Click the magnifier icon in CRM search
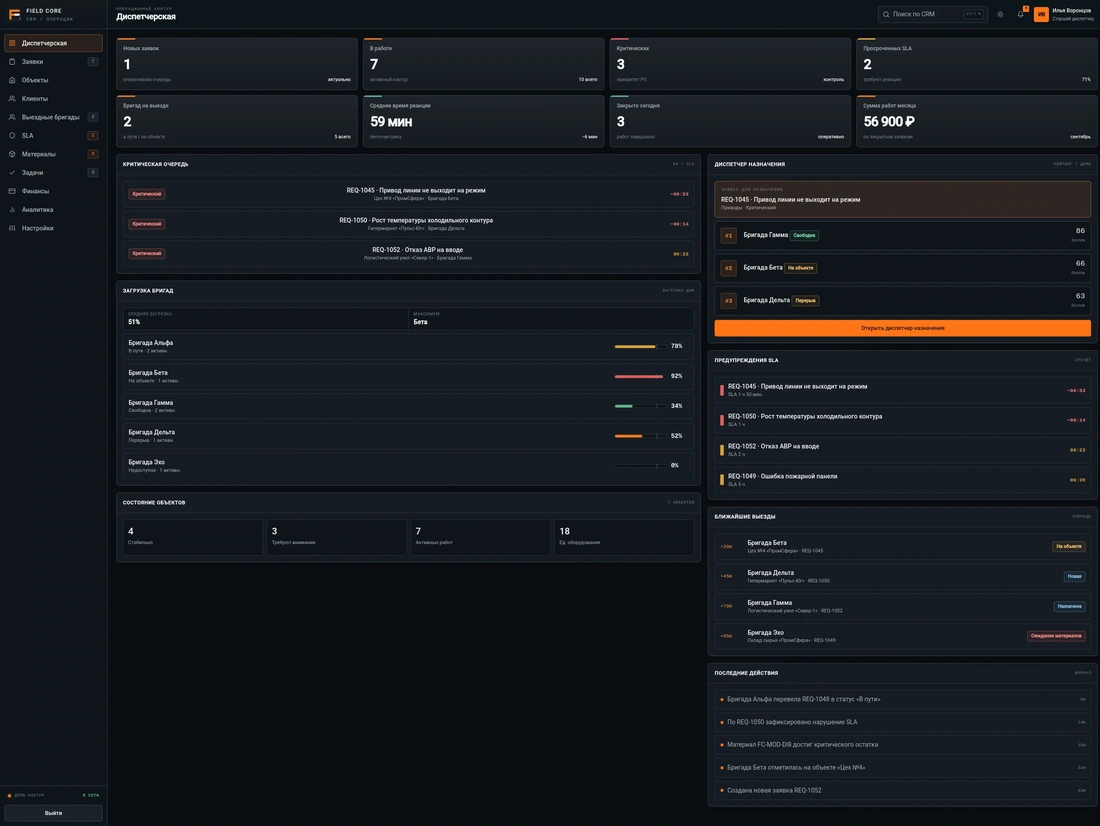The height and width of the screenshot is (826, 1100). pyautogui.click(x=886, y=14)
